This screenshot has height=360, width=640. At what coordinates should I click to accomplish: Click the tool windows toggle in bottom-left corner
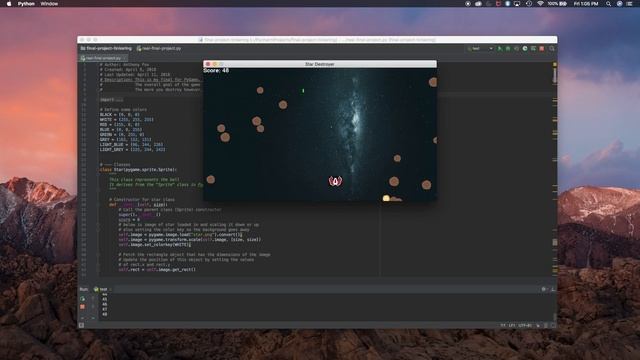click(81, 325)
